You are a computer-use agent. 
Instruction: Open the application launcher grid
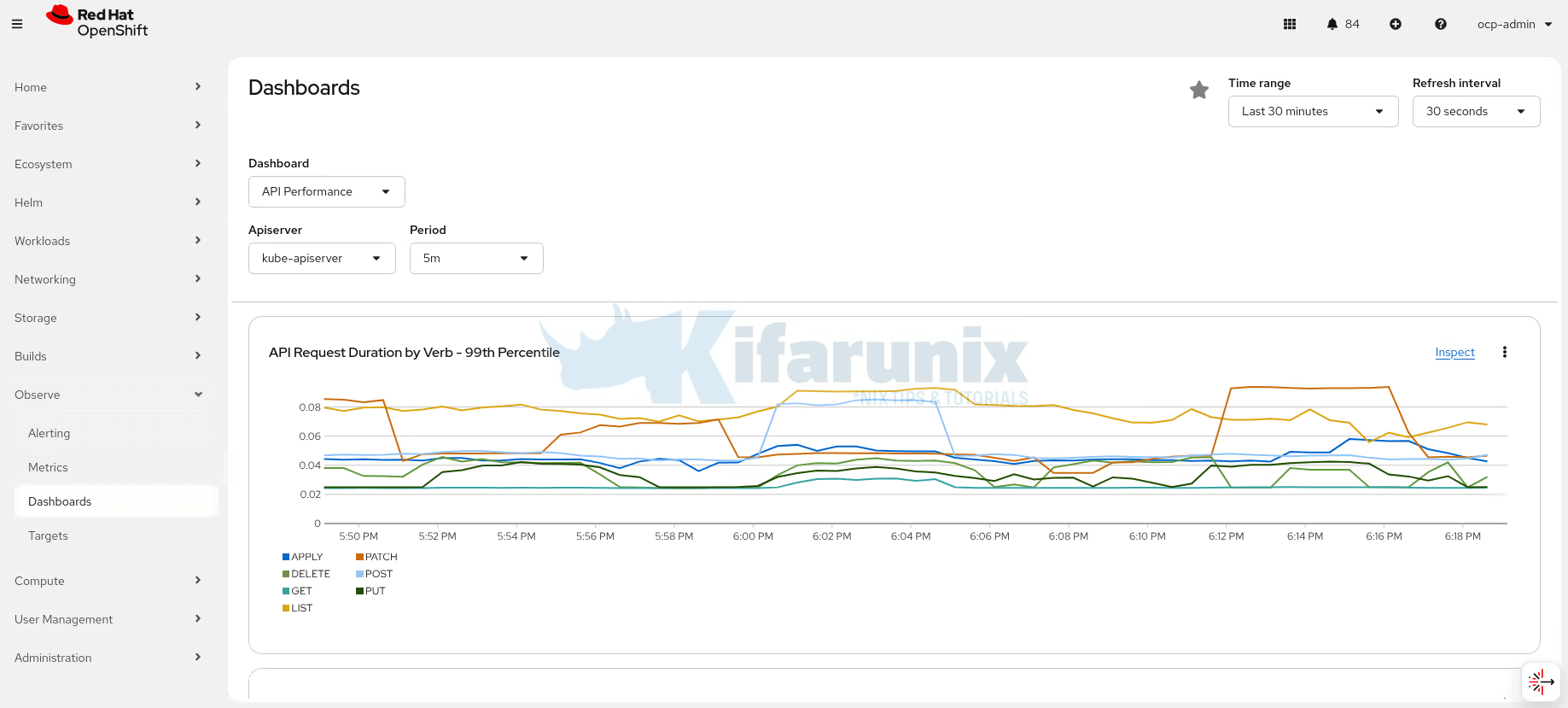point(1290,24)
